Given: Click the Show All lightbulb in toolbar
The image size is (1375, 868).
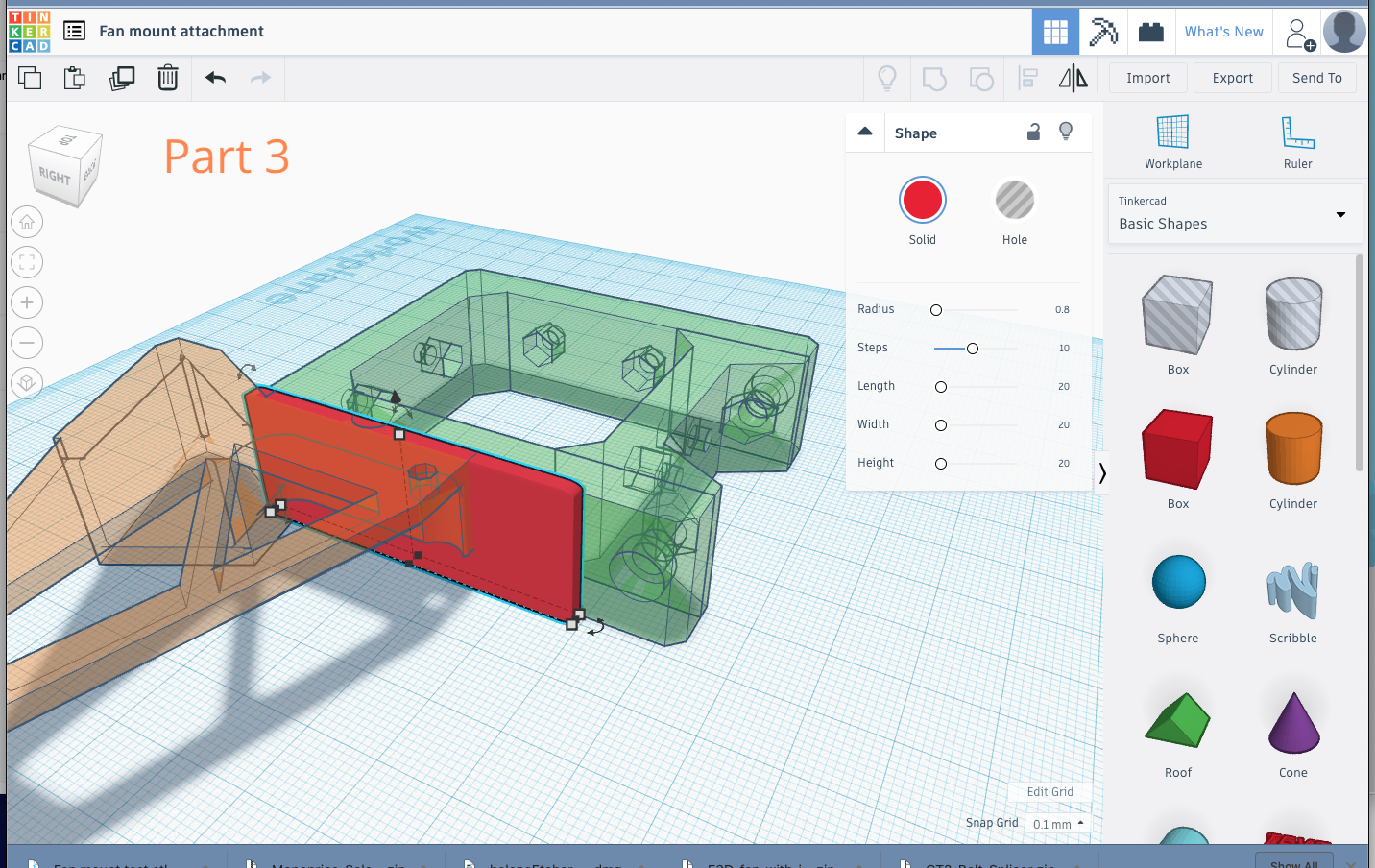Looking at the screenshot, I should click(887, 78).
